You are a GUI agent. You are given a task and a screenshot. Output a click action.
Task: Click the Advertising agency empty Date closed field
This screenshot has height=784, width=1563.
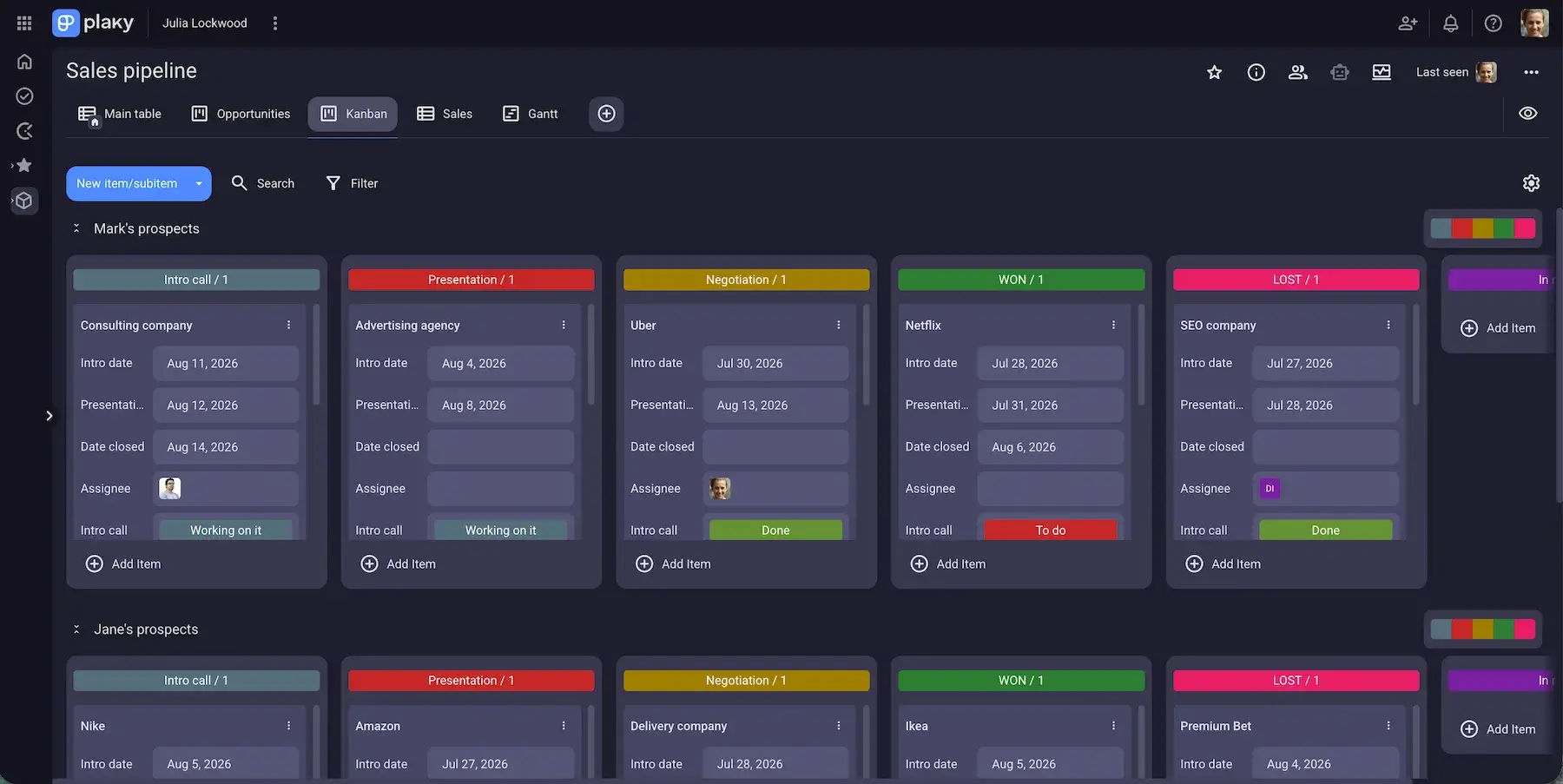(x=500, y=447)
